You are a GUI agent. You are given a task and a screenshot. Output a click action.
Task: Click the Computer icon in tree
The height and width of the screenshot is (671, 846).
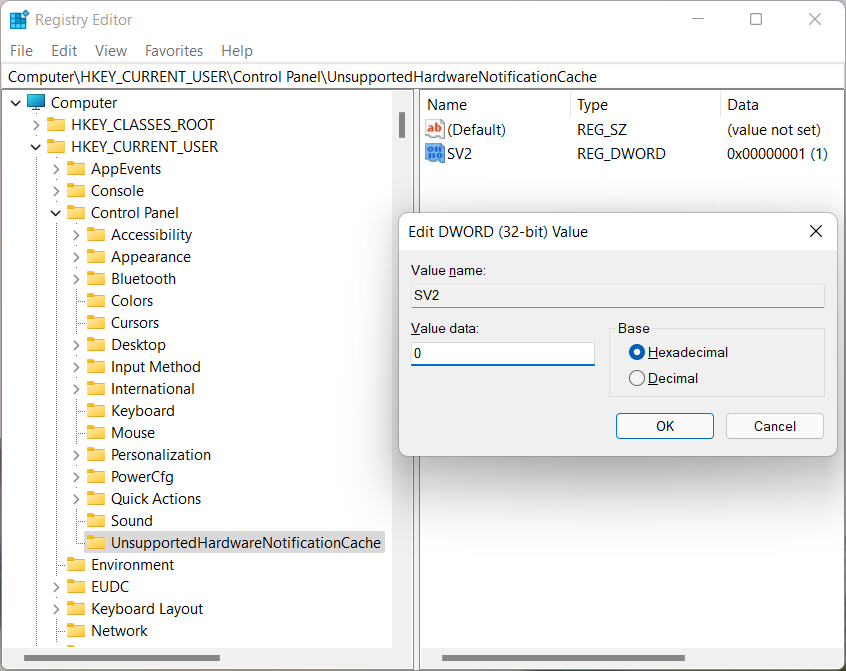tap(37, 102)
